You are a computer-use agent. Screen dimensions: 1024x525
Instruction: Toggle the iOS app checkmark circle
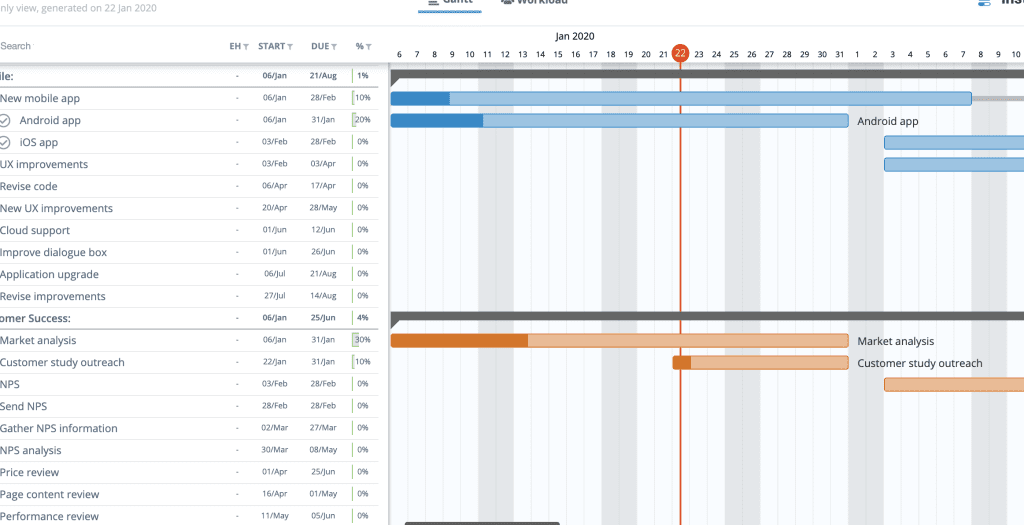(5, 142)
